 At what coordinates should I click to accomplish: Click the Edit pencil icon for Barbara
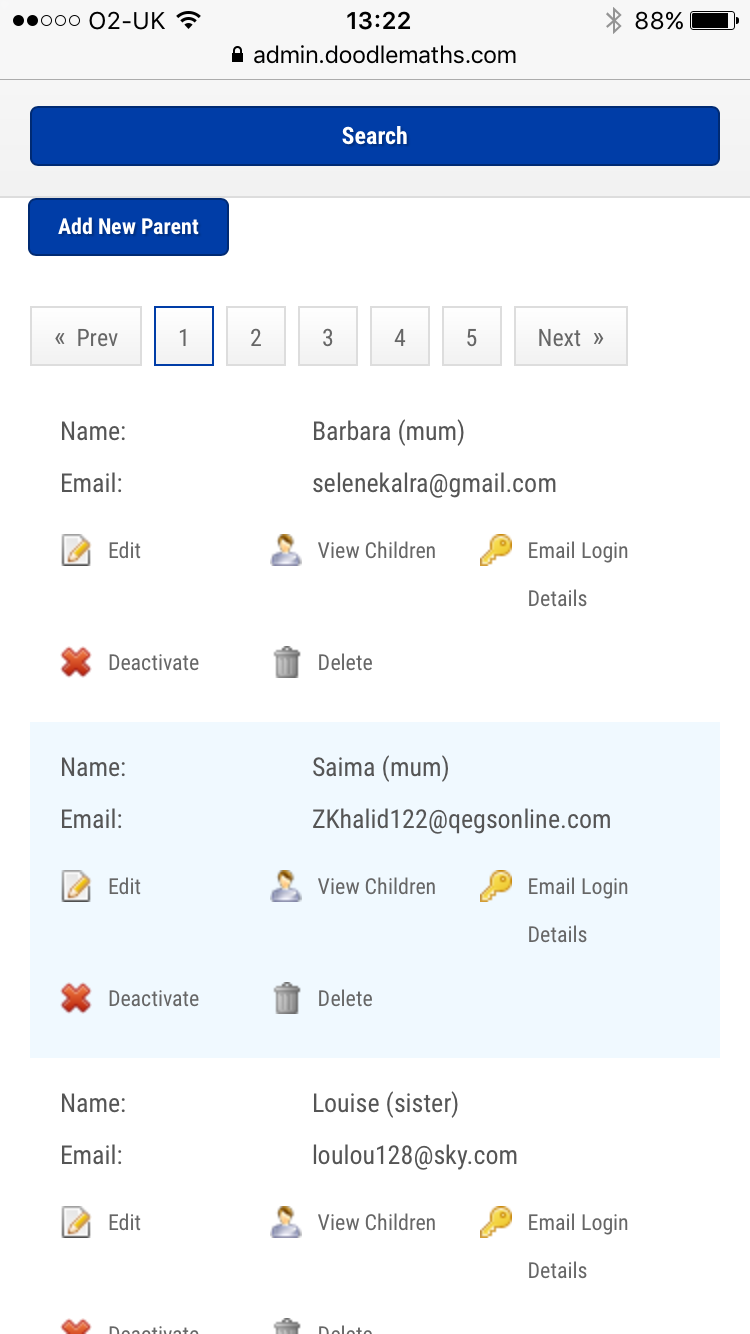76,550
